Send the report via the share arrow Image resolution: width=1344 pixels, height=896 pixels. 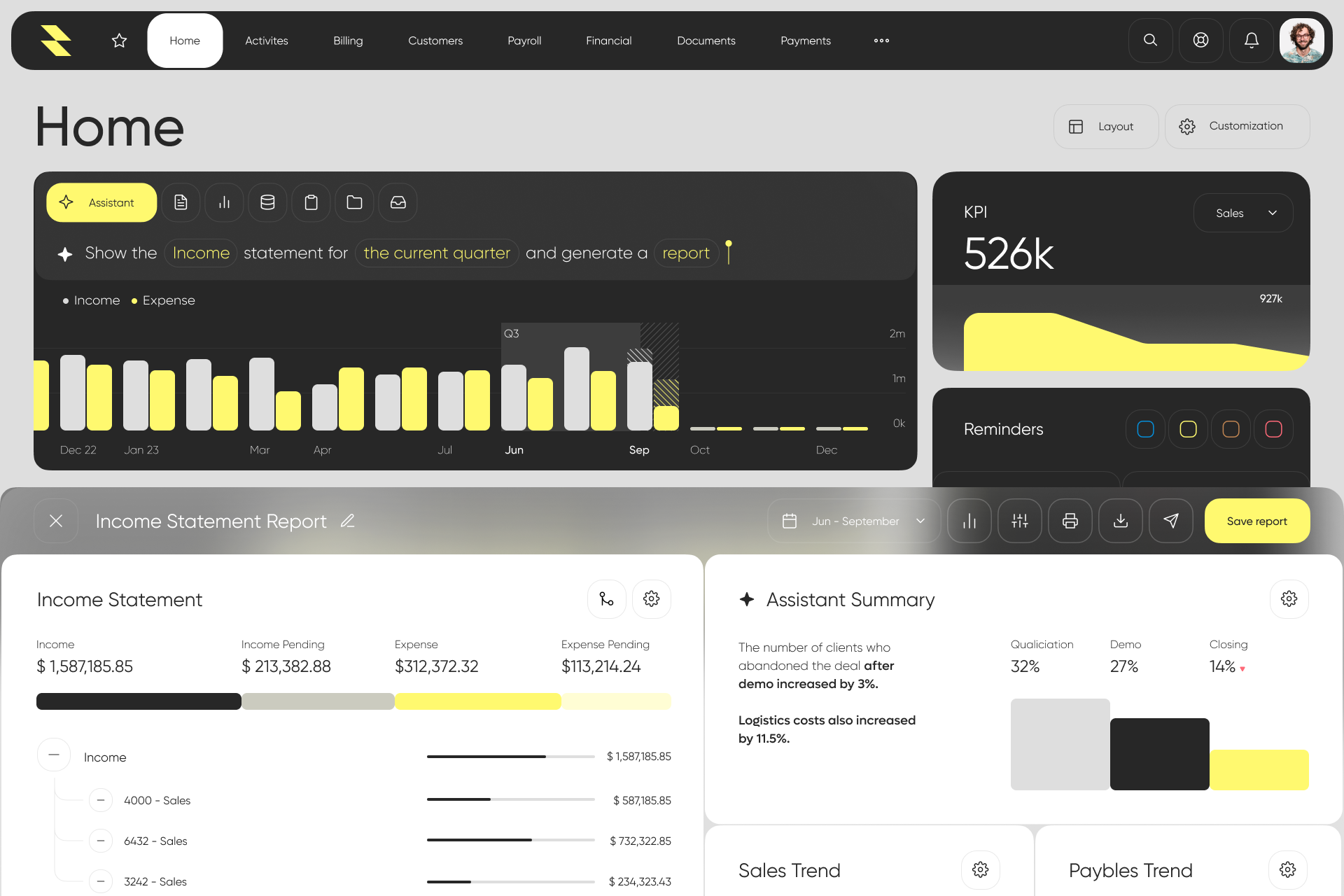tap(1170, 521)
